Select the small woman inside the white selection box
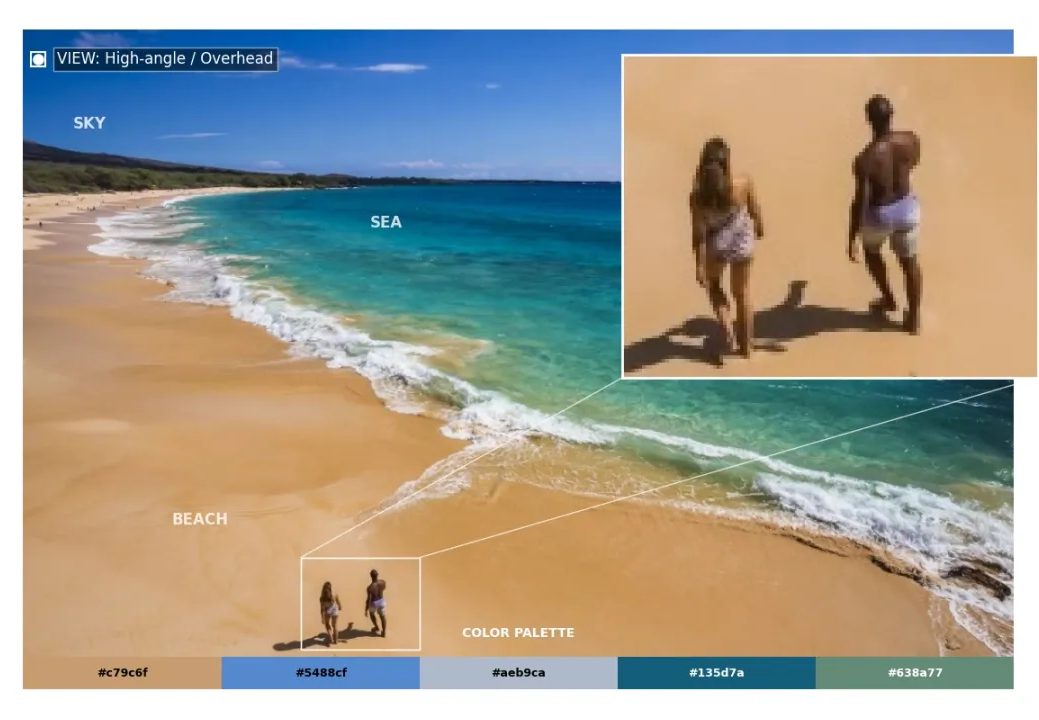1039x720 pixels. pos(330,609)
